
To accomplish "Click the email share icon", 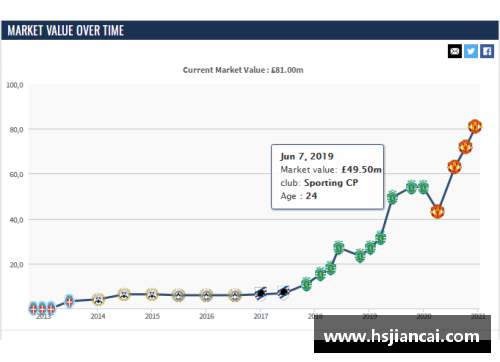I will point(455,51).
